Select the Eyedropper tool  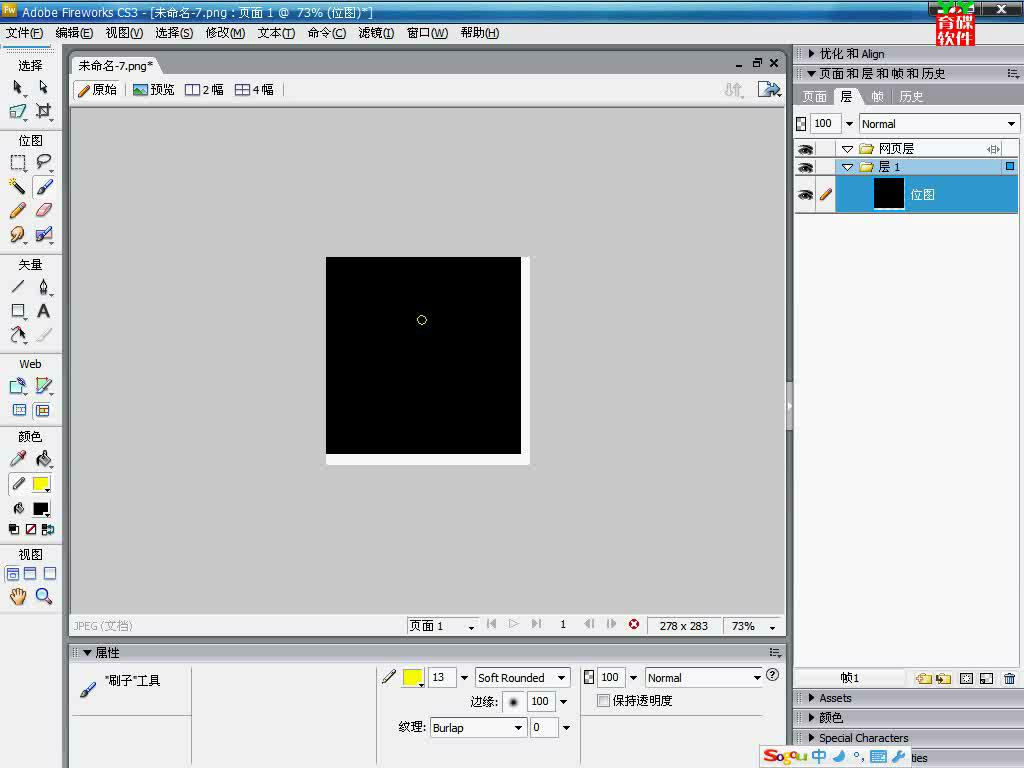point(18,459)
